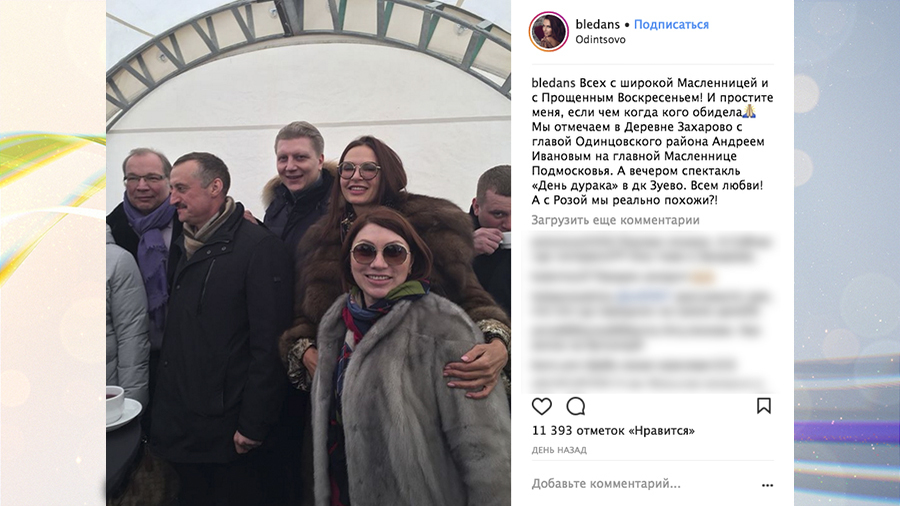900x506 pixels.
Task: Click bledans username at caption start
Action: [553, 83]
